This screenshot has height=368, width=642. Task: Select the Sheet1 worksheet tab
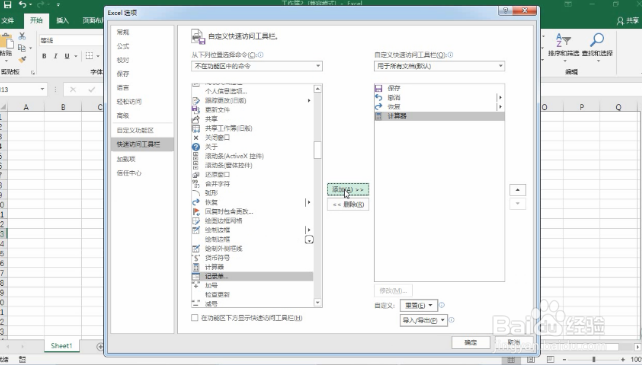pos(61,346)
